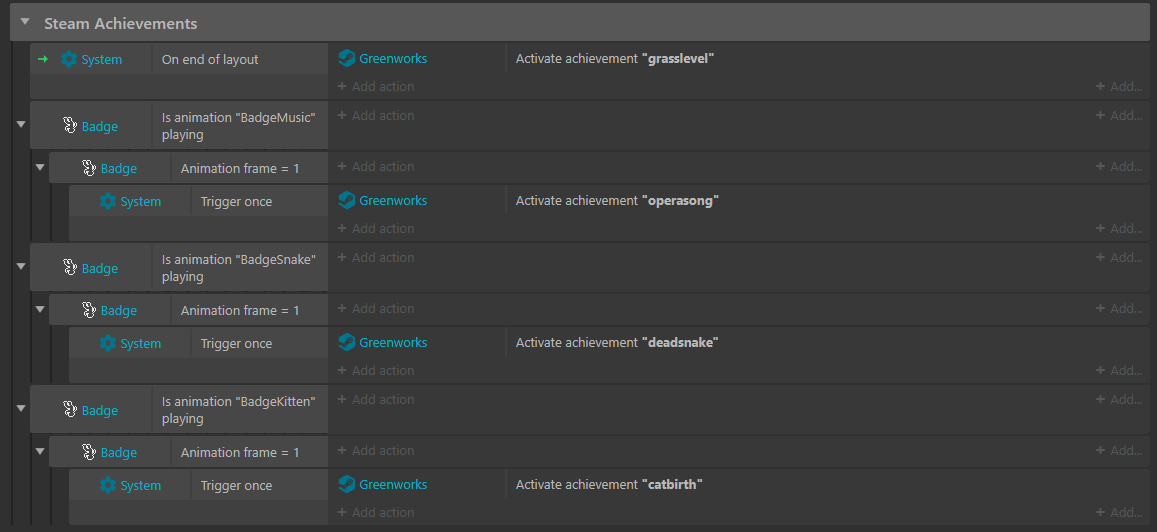Select the Greenworks icon for the operasong action
The width and height of the screenshot is (1157, 532).
tap(346, 200)
